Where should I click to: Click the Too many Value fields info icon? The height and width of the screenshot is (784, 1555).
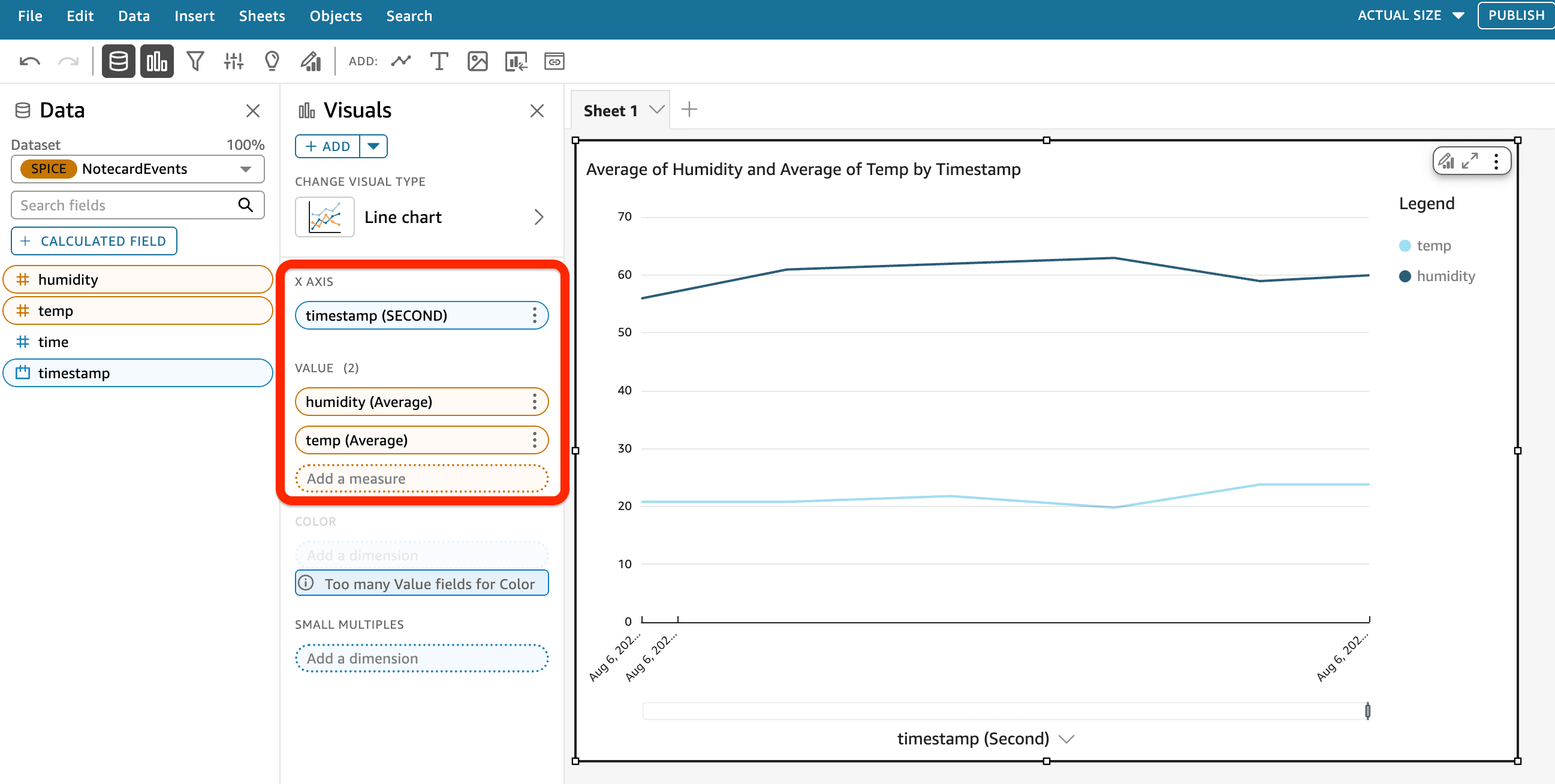pyautogui.click(x=306, y=584)
